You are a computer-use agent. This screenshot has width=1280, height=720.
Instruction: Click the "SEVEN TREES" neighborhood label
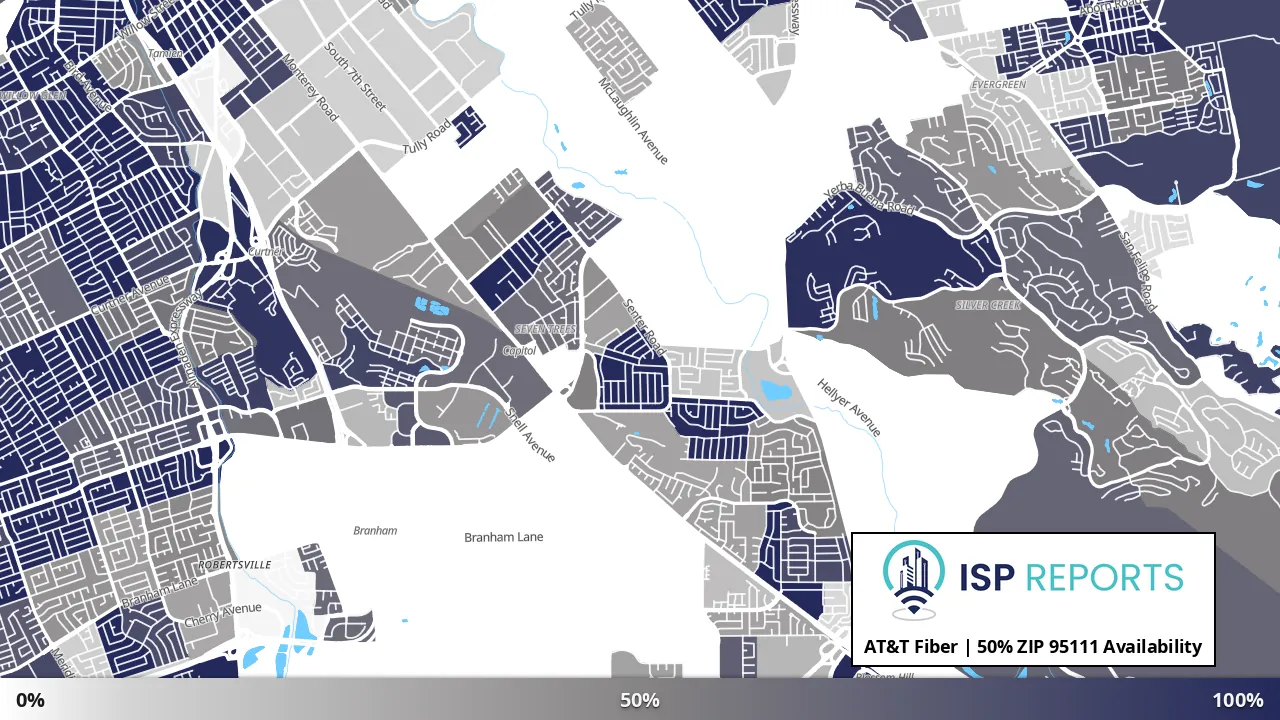(x=545, y=329)
